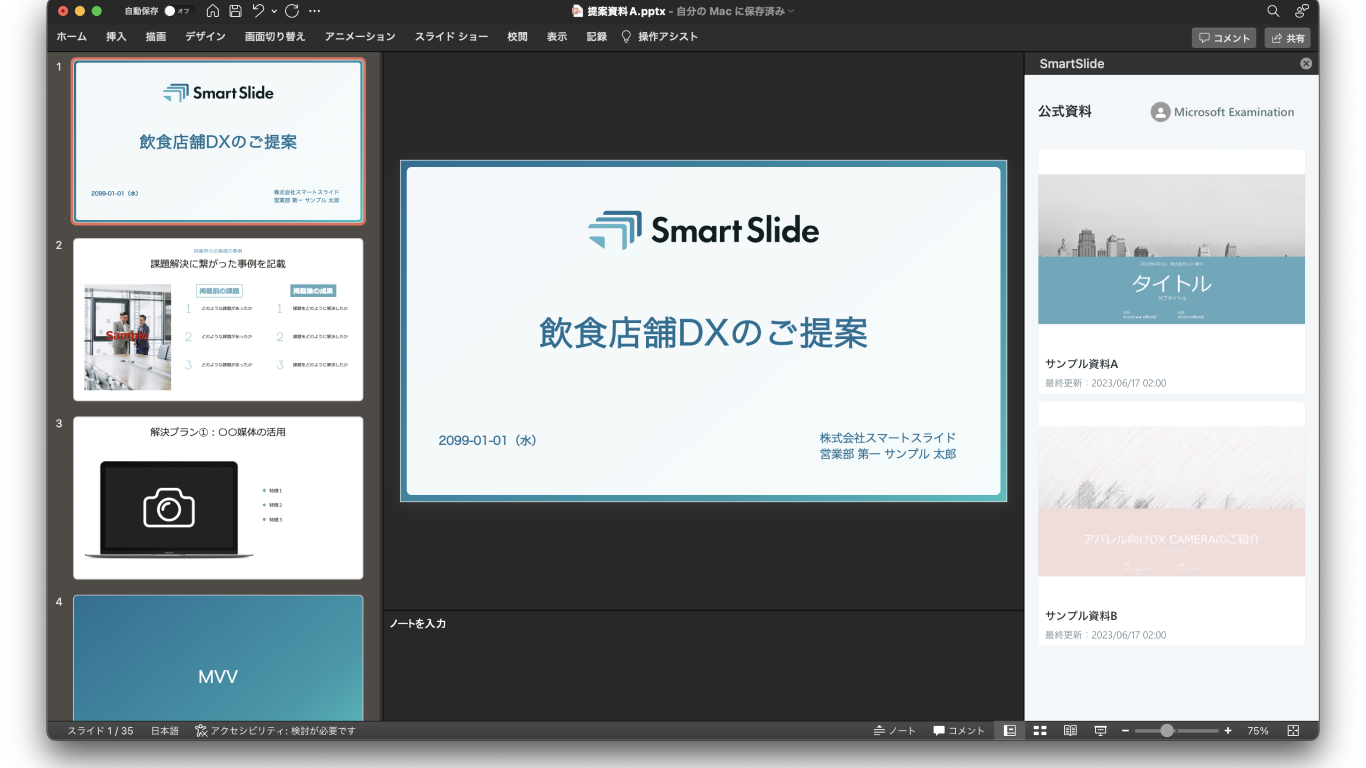Screen dimensions: 1366x768
Task: Click the zoom out minus button
Action: click(x=1125, y=731)
